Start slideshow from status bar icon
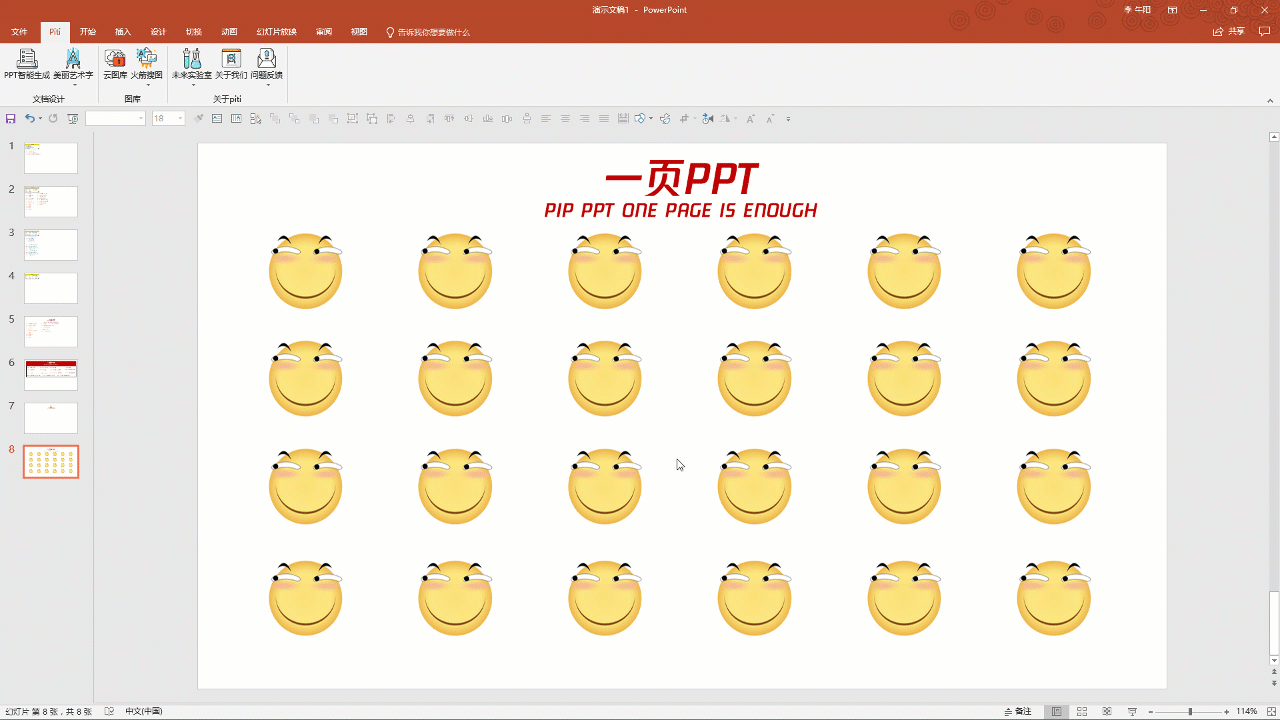This screenshot has width=1280, height=720. click(1132, 711)
